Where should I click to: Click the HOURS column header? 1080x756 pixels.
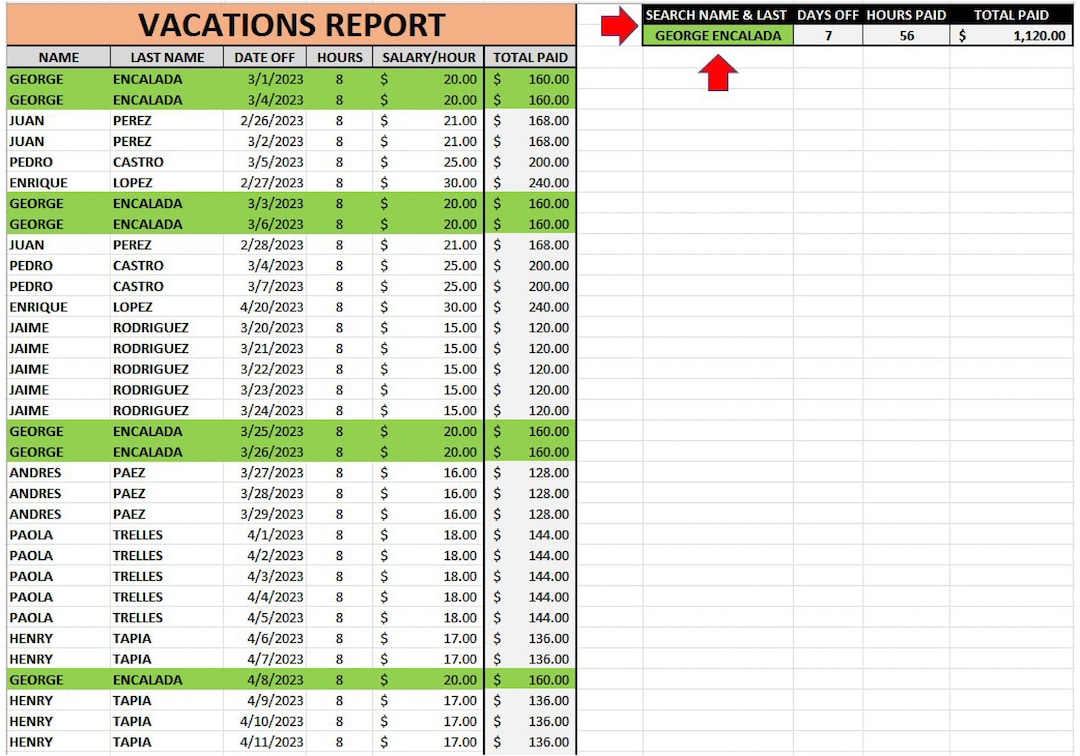(x=340, y=57)
